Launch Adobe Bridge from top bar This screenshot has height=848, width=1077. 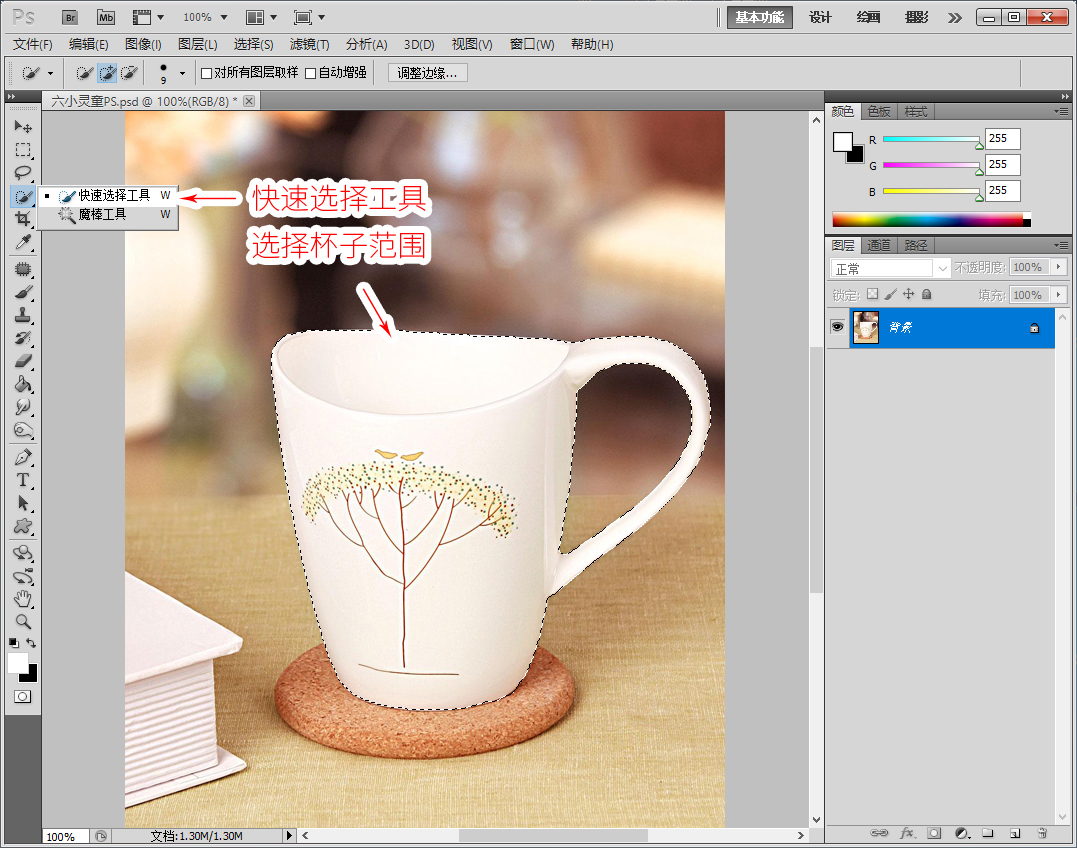pyautogui.click(x=70, y=18)
